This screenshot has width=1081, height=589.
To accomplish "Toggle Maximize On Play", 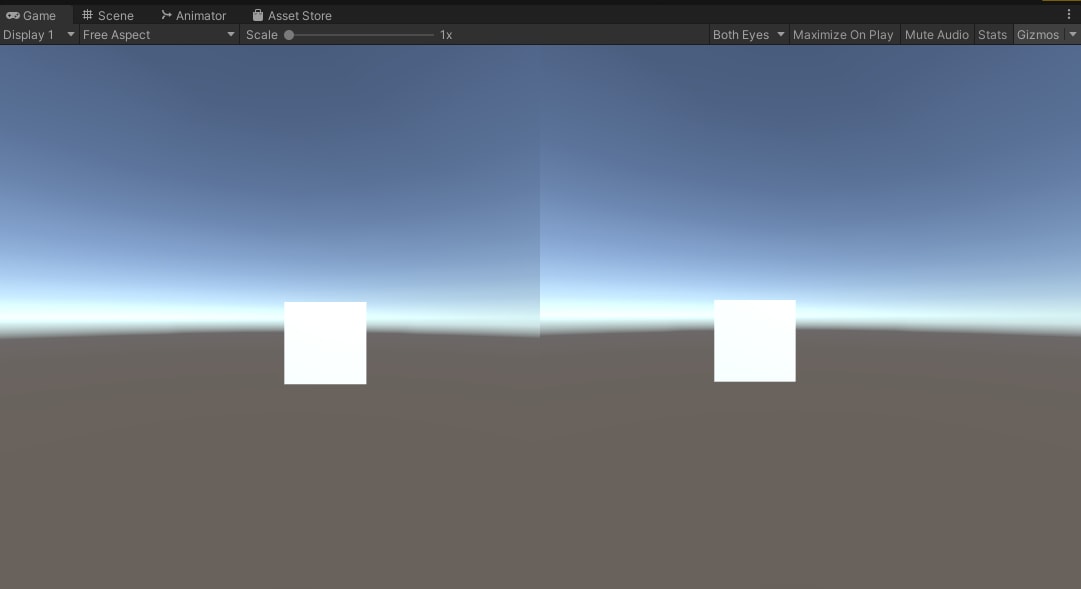I will pos(842,34).
